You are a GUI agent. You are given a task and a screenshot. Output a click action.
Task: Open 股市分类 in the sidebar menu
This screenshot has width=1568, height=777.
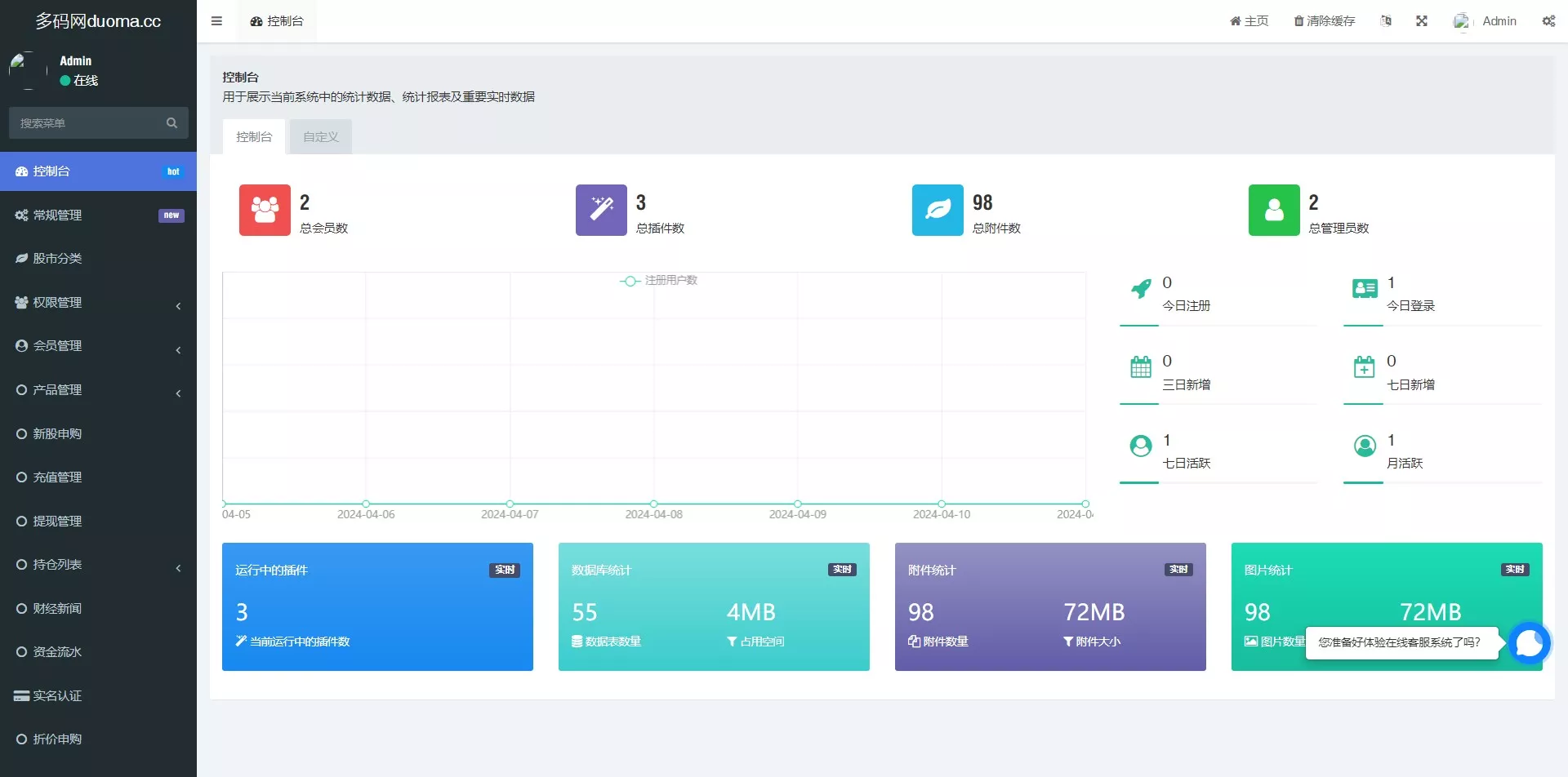point(57,259)
